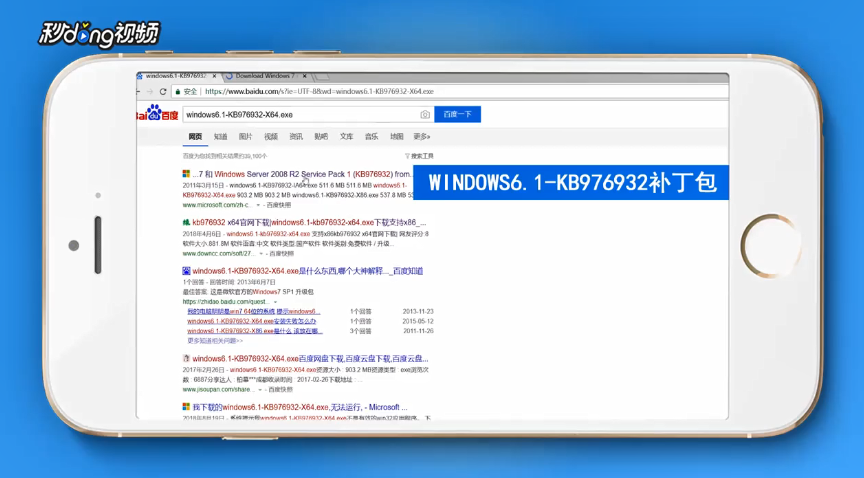Open a new browser tab

321,76
